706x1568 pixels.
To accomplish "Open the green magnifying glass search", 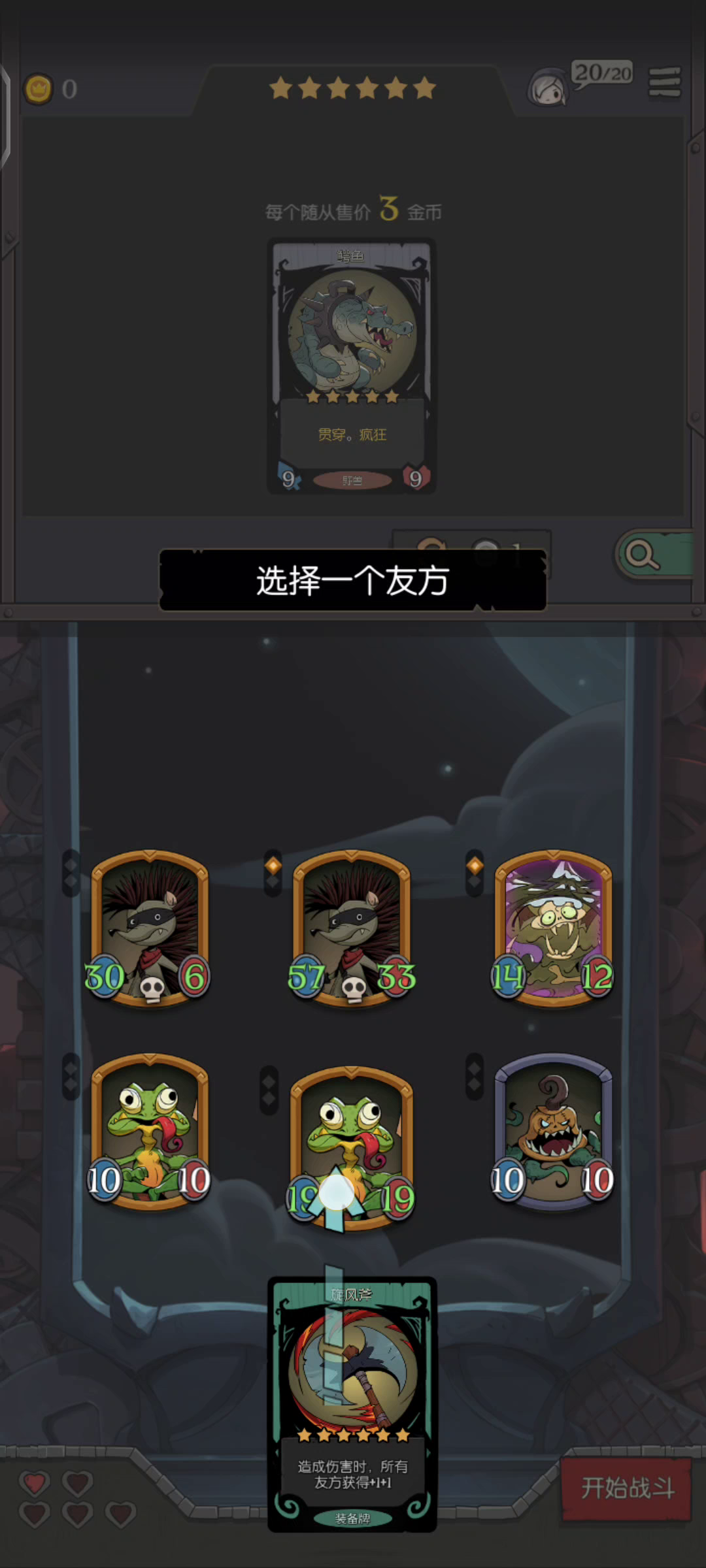I will pyautogui.click(x=654, y=555).
